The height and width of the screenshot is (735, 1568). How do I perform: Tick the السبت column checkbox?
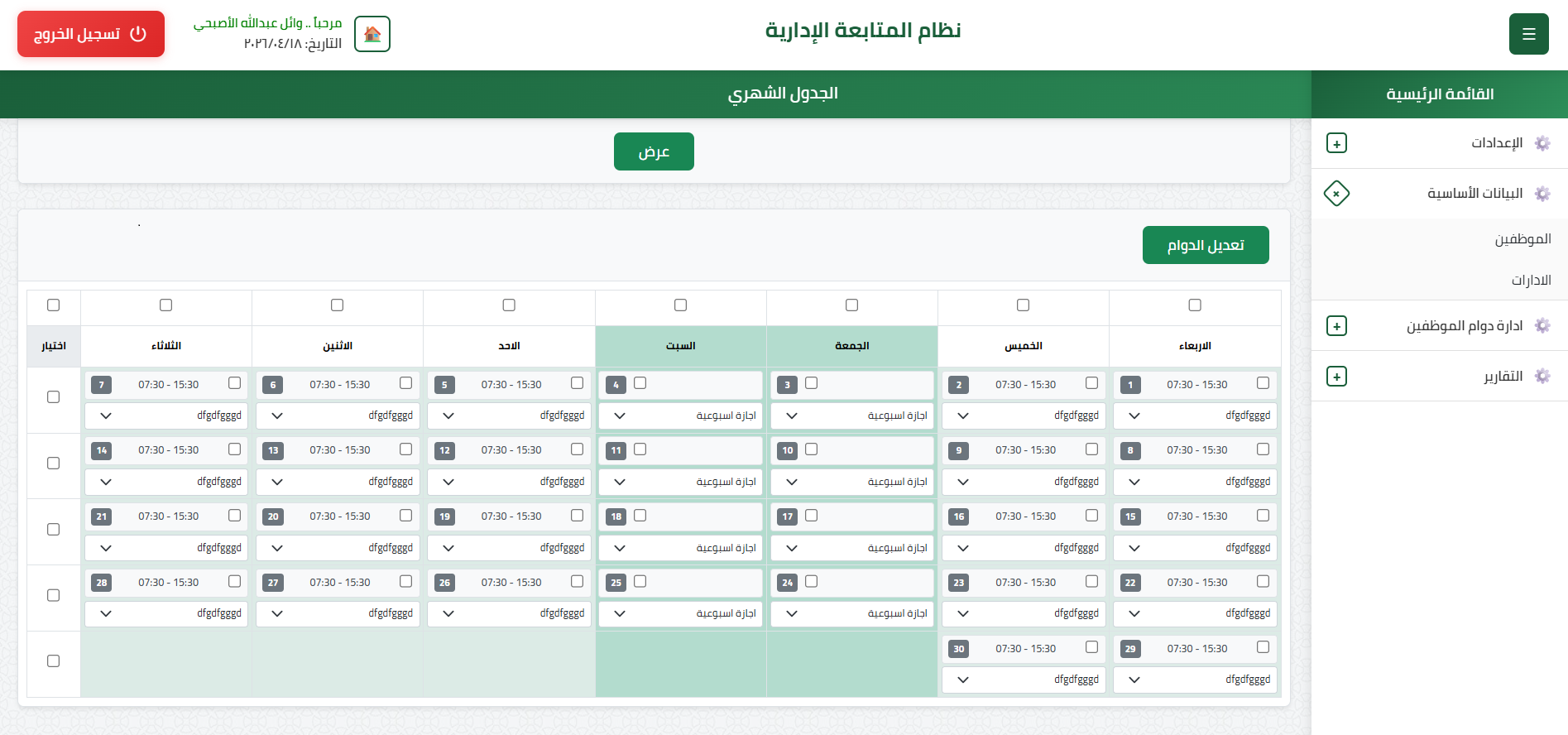(x=680, y=305)
